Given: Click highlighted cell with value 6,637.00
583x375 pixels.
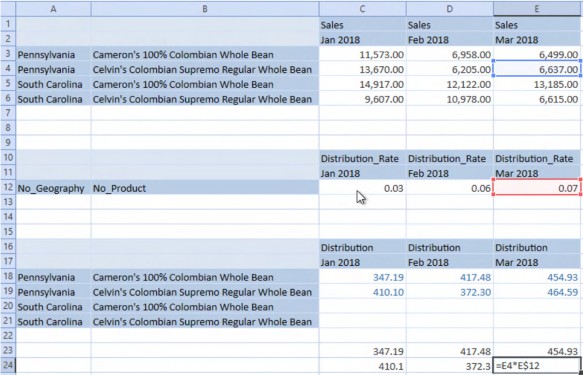Looking at the screenshot, I should 537,69.
